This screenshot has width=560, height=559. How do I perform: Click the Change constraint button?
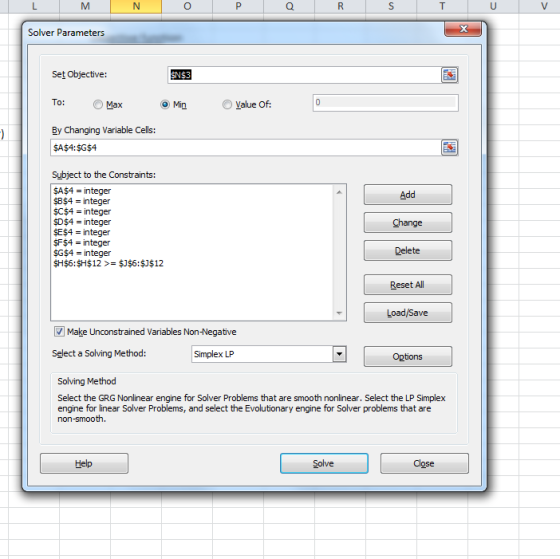[x=408, y=223]
